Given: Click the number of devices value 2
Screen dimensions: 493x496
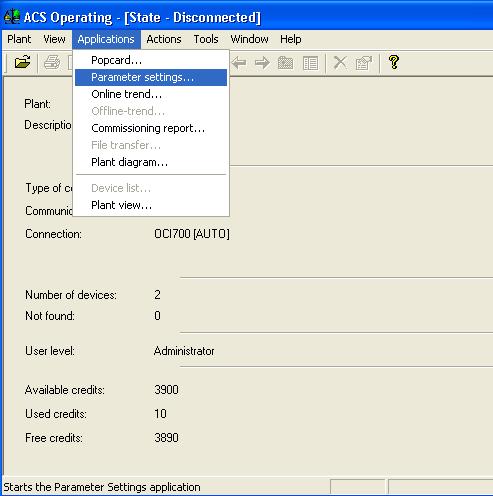Looking at the screenshot, I should click(157, 295).
